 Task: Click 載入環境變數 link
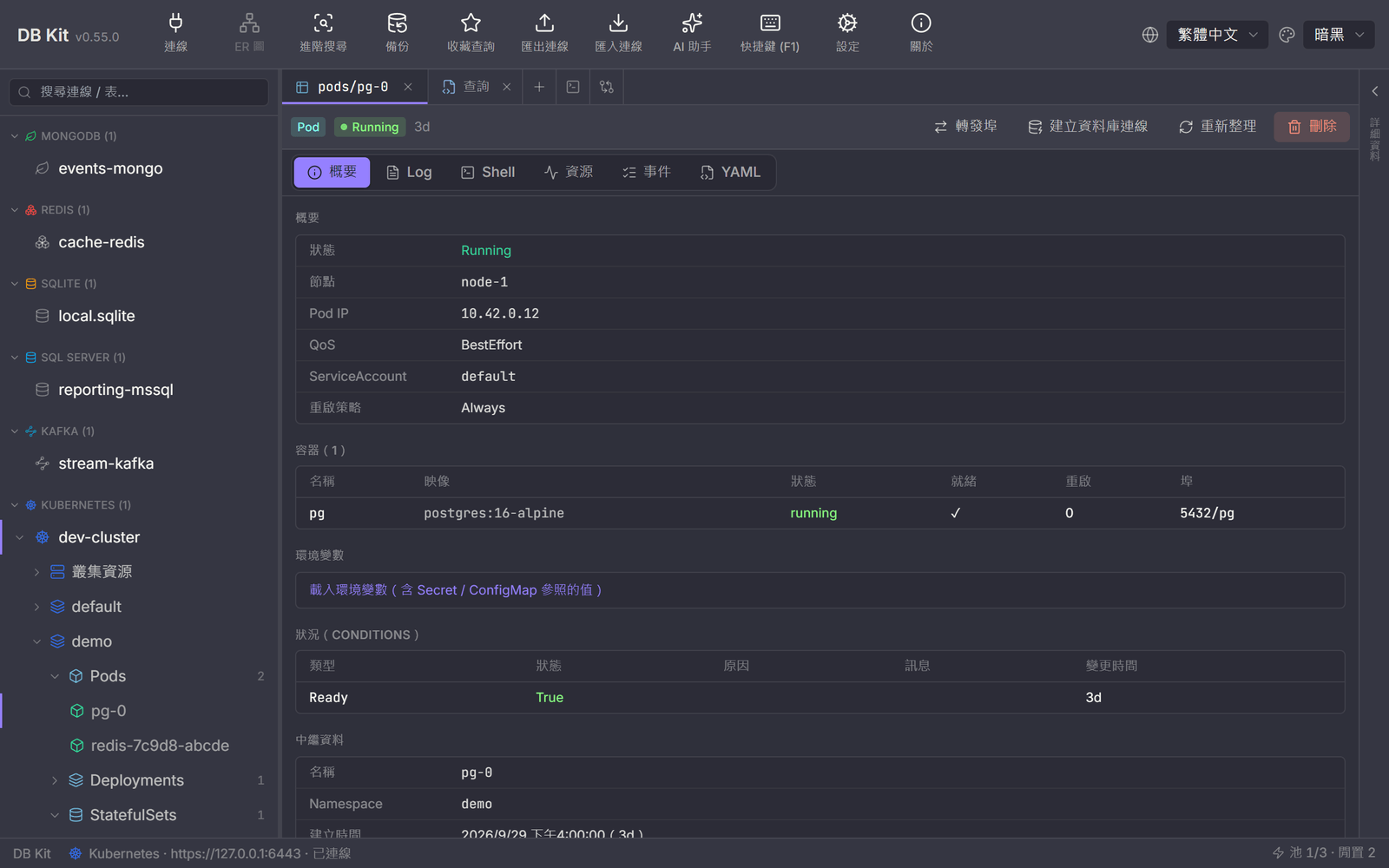coord(456,590)
